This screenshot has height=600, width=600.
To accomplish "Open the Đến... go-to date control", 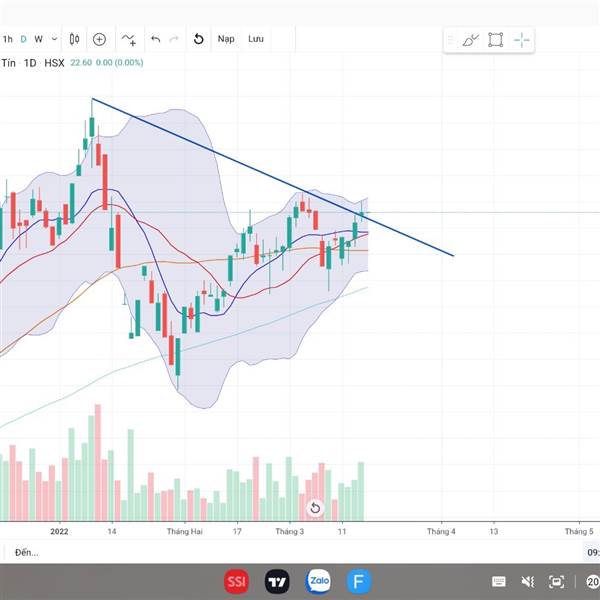I will (x=26, y=553).
